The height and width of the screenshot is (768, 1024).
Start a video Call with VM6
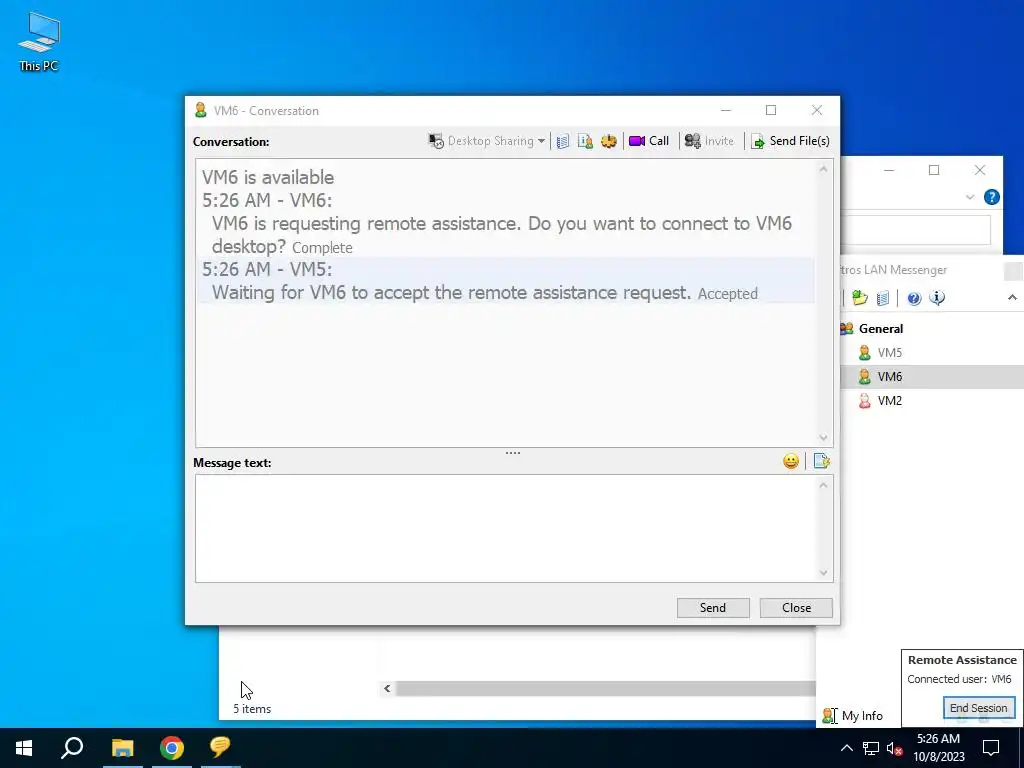click(648, 141)
